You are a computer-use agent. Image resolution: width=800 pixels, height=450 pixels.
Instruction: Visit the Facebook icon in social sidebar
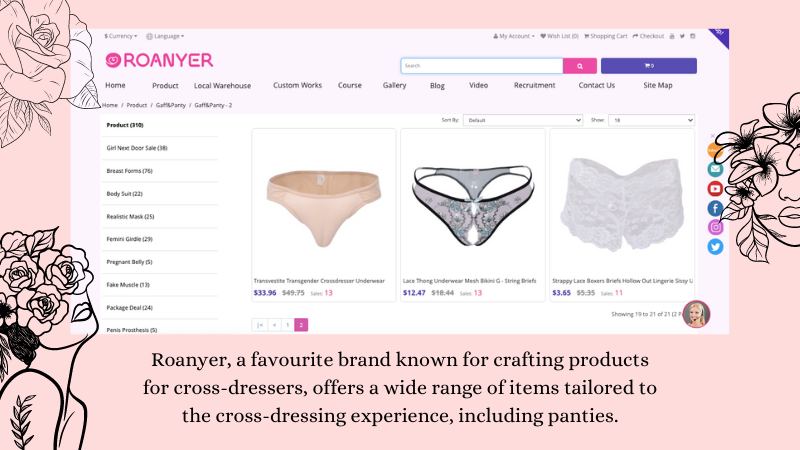pyautogui.click(x=715, y=208)
